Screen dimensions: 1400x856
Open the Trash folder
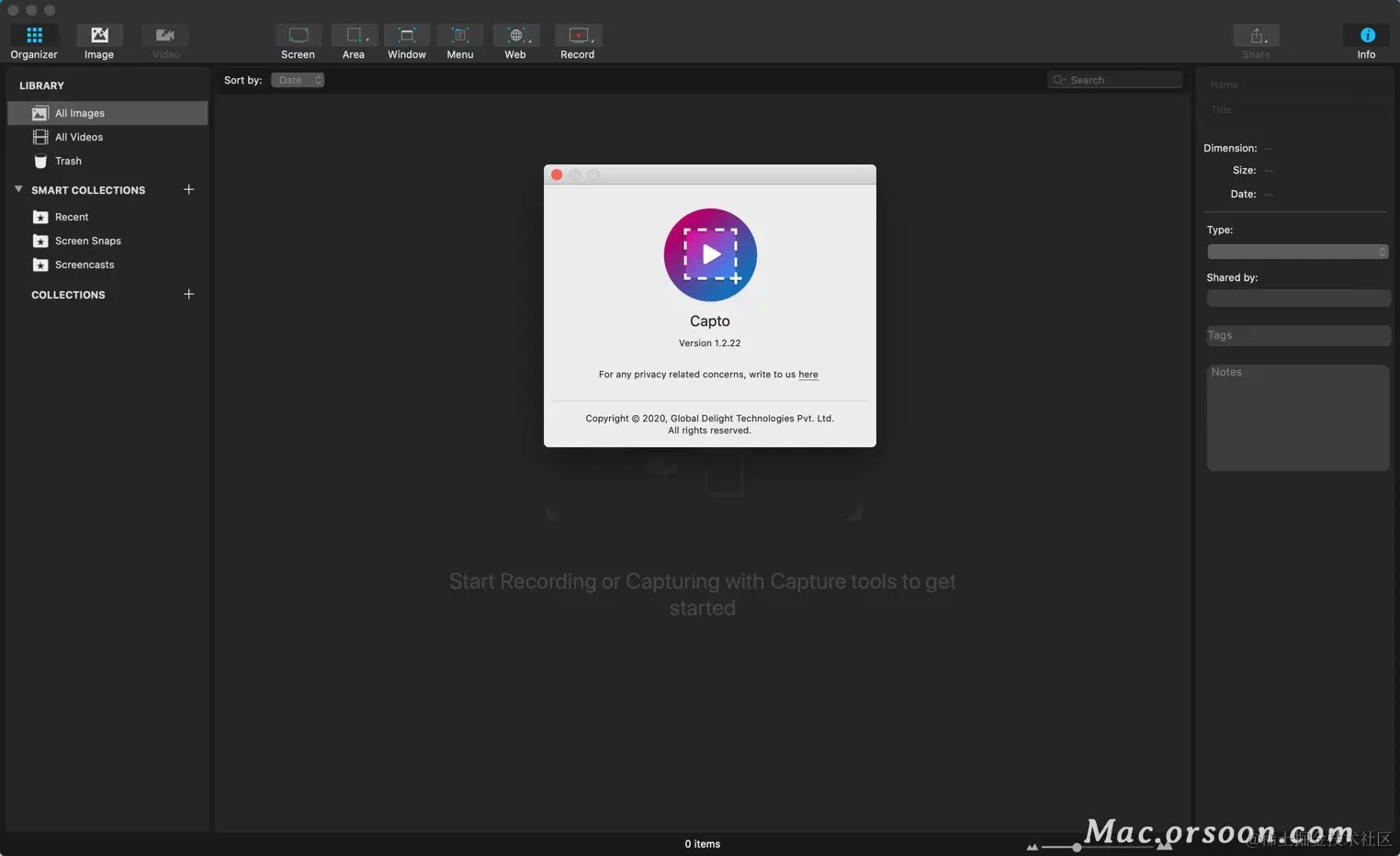(x=107, y=161)
